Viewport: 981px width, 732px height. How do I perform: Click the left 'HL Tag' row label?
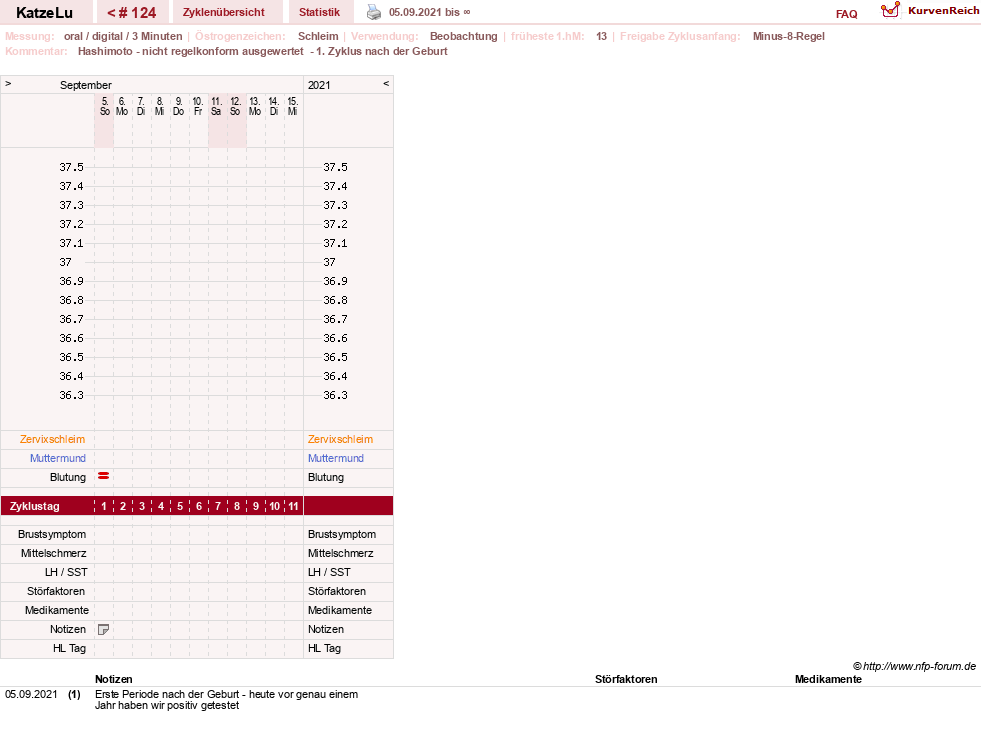(69, 648)
